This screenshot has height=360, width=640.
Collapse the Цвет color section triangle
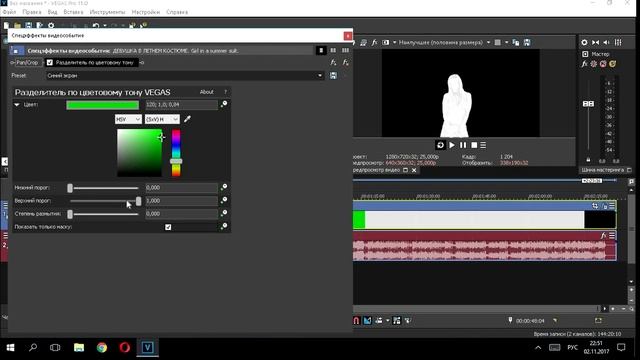(17, 104)
